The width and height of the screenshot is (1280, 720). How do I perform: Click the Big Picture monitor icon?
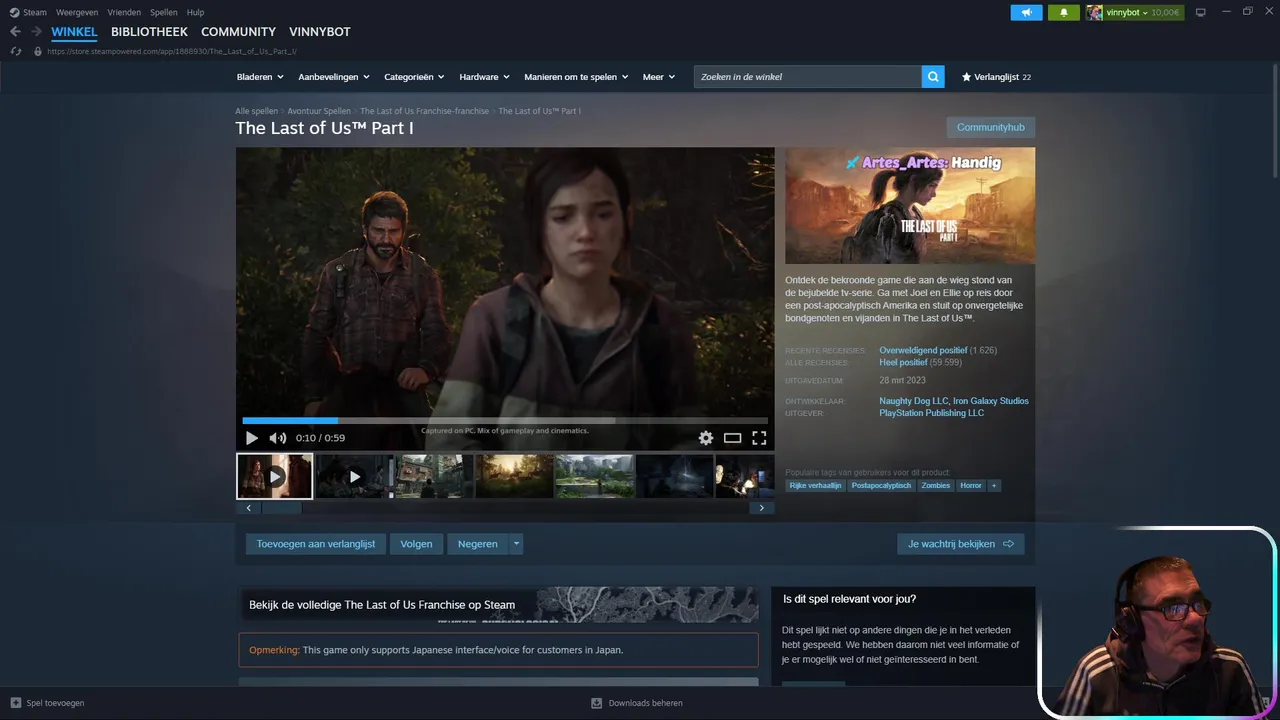coord(1201,12)
